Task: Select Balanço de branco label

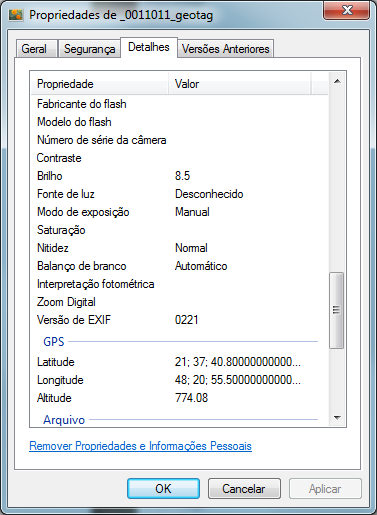Action: (x=82, y=266)
